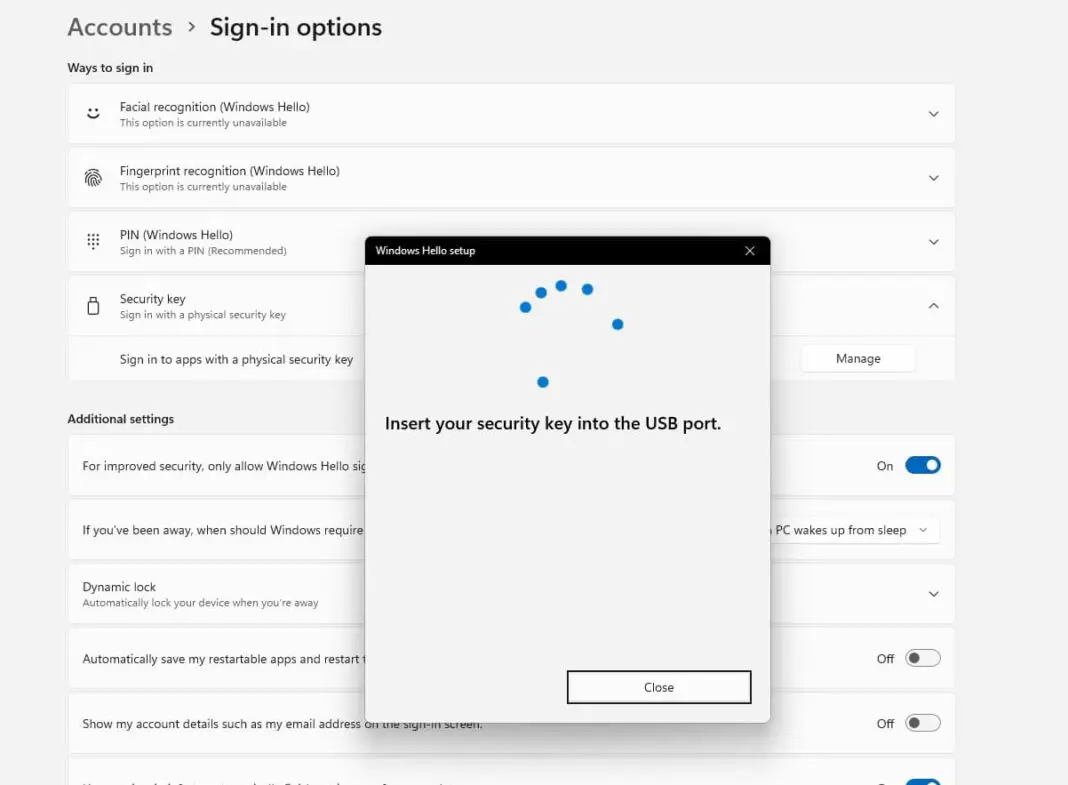Click the Facial recognition face icon

[x=93, y=112]
